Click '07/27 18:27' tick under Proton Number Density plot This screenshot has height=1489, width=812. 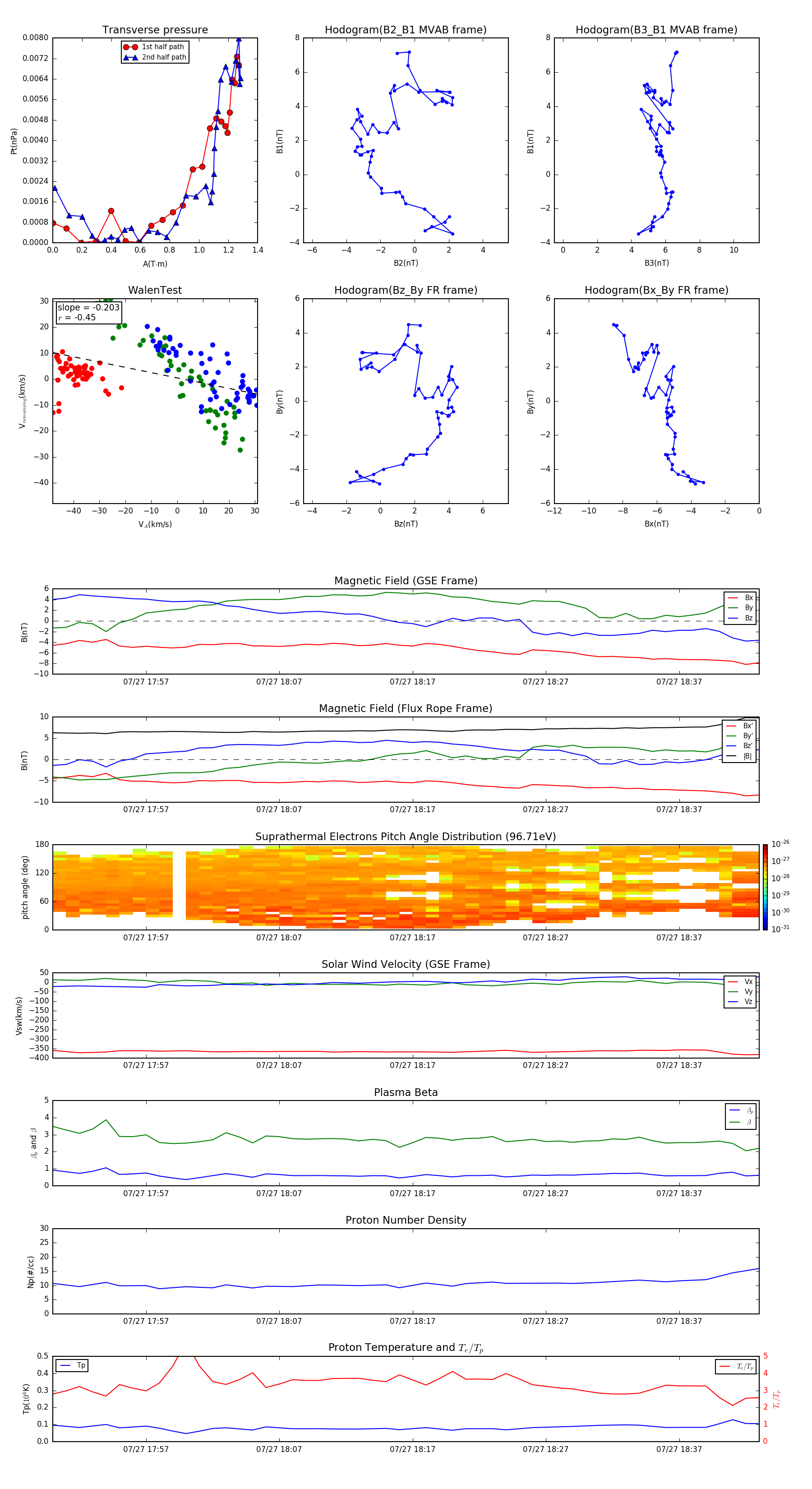[x=545, y=1321]
